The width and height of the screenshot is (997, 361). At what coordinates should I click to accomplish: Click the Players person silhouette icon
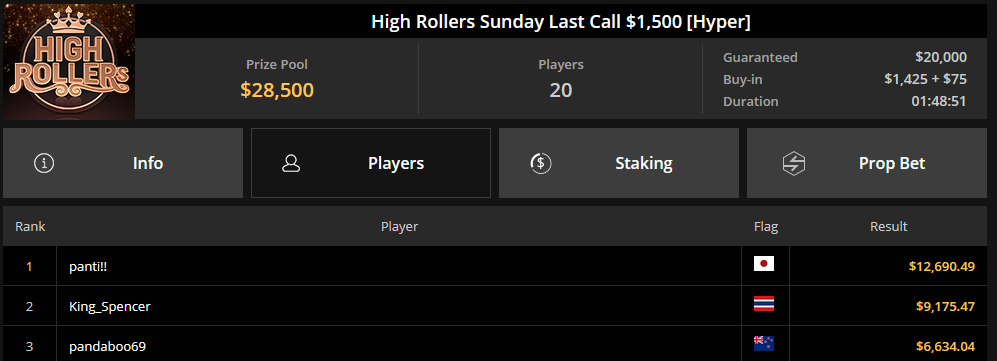pos(291,163)
